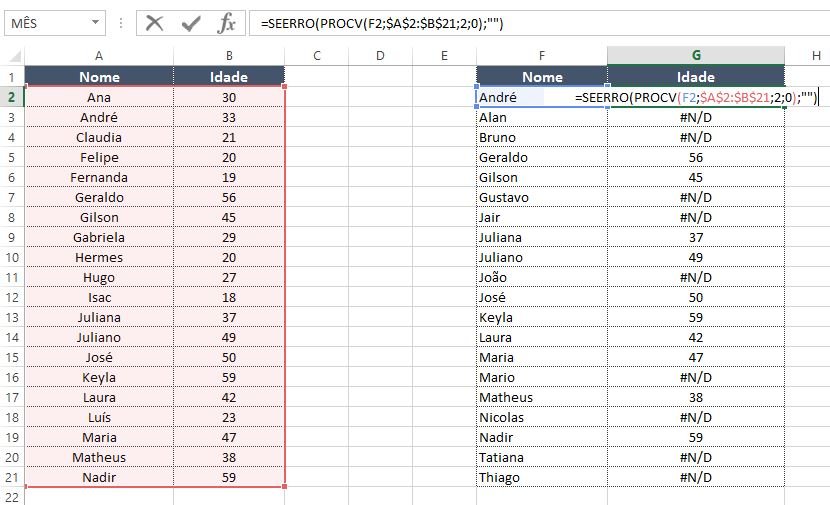Expand the Name Box dropdown arrow

click(x=95, y=22)
